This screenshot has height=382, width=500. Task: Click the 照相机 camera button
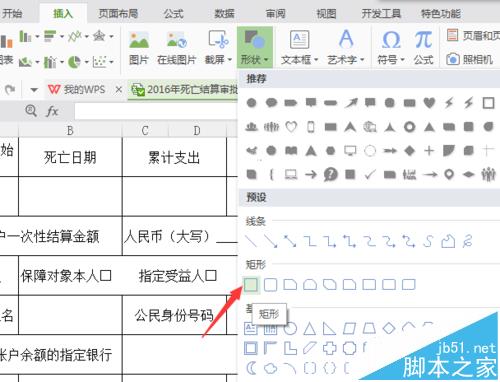(x=469, y=59)
